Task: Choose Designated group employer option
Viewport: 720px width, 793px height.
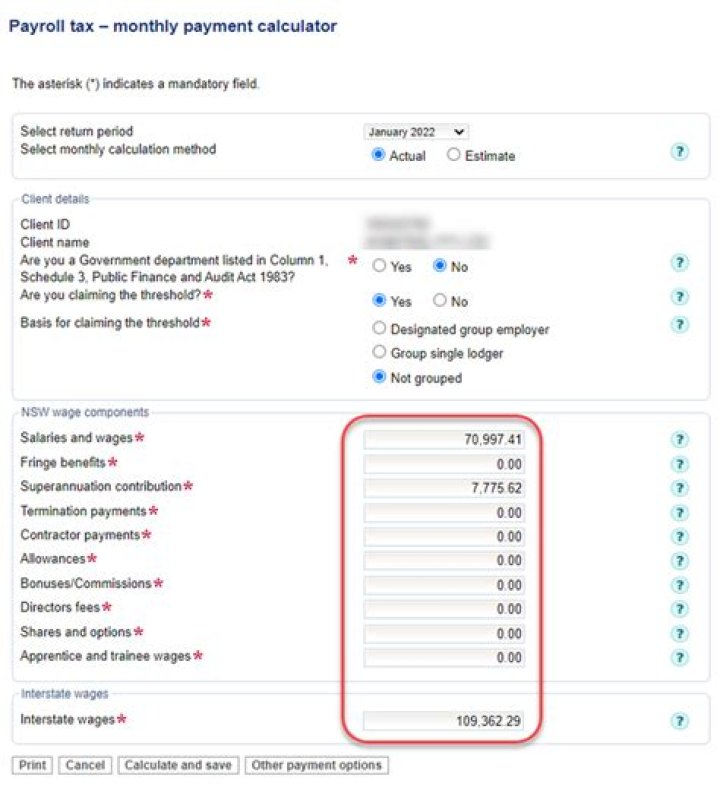Action: (x=379, y=328)
